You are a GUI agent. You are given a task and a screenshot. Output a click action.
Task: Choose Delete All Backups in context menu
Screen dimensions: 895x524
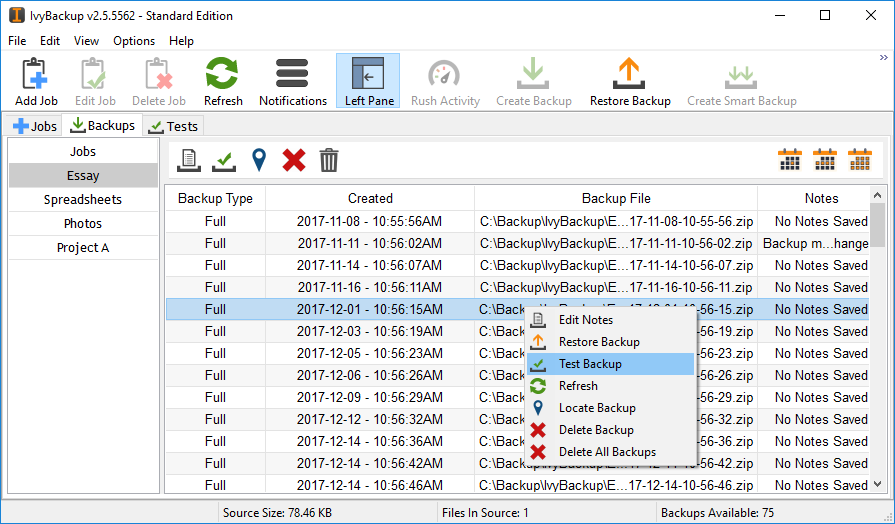tap(611, 452)
